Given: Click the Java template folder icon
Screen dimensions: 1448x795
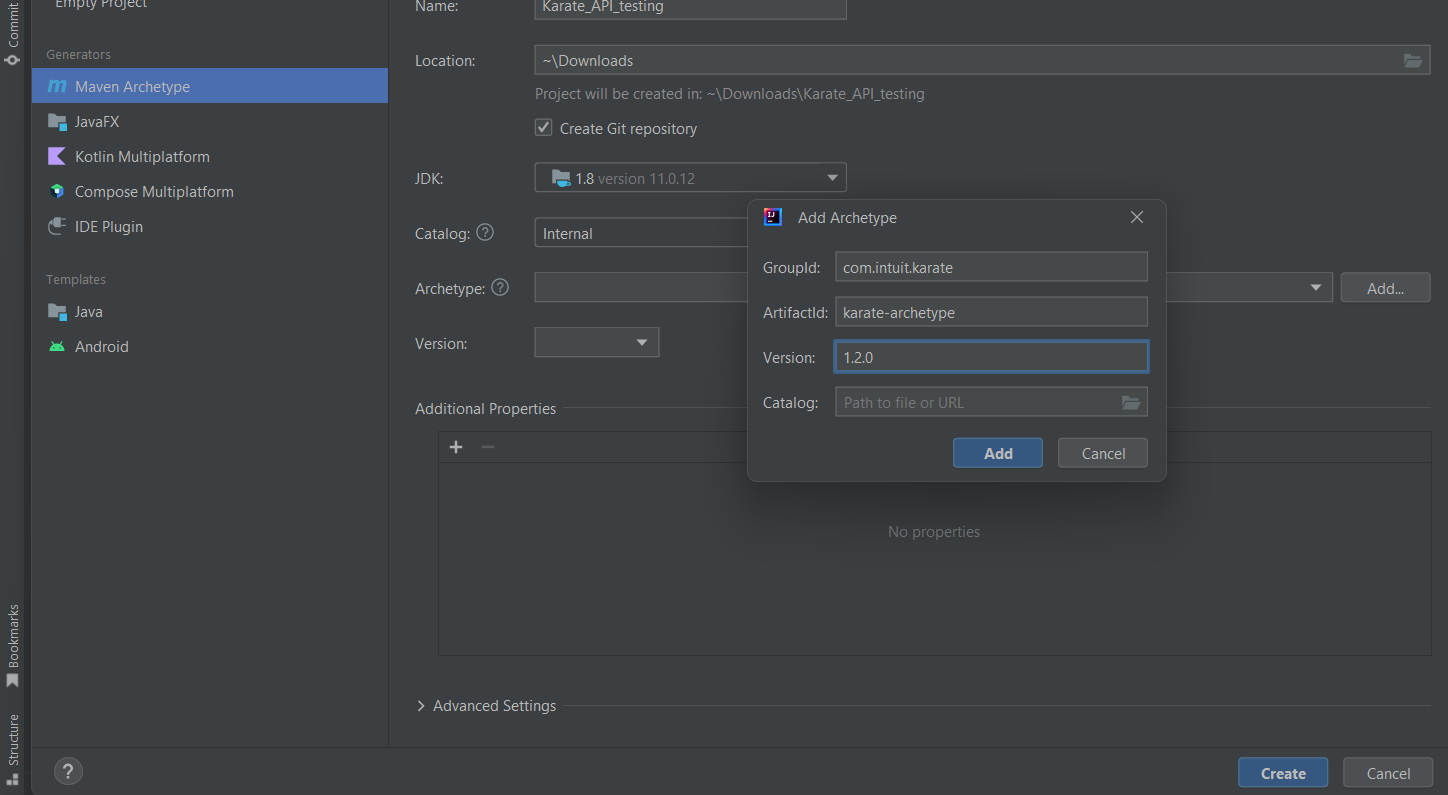Looking at the screenshot, I should [x=57, y=312].
